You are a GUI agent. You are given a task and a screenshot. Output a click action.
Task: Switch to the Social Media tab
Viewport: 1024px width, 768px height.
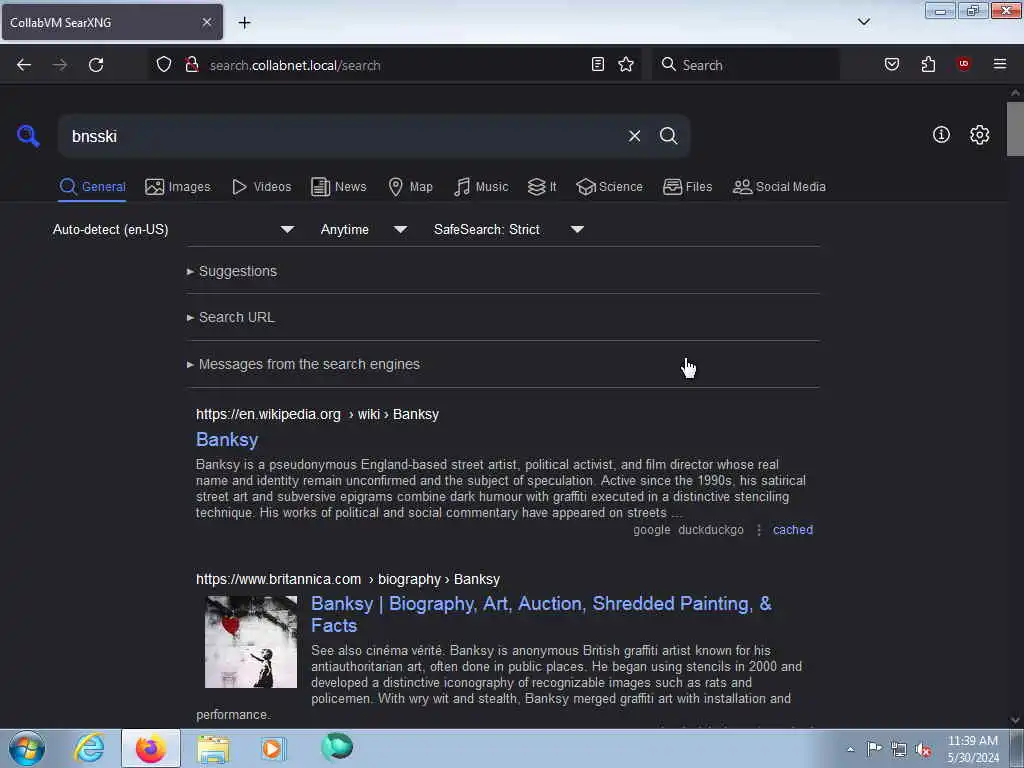click(x=779, y=187)
